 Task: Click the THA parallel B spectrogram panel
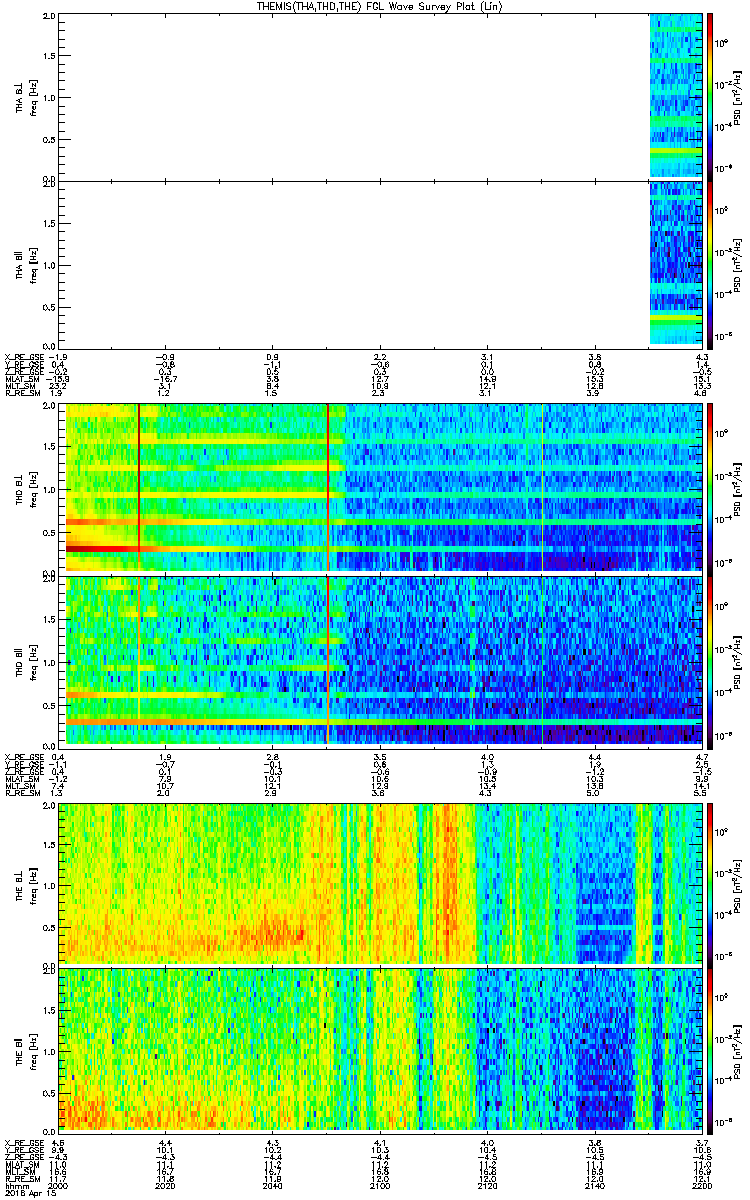tap(381, 264)
